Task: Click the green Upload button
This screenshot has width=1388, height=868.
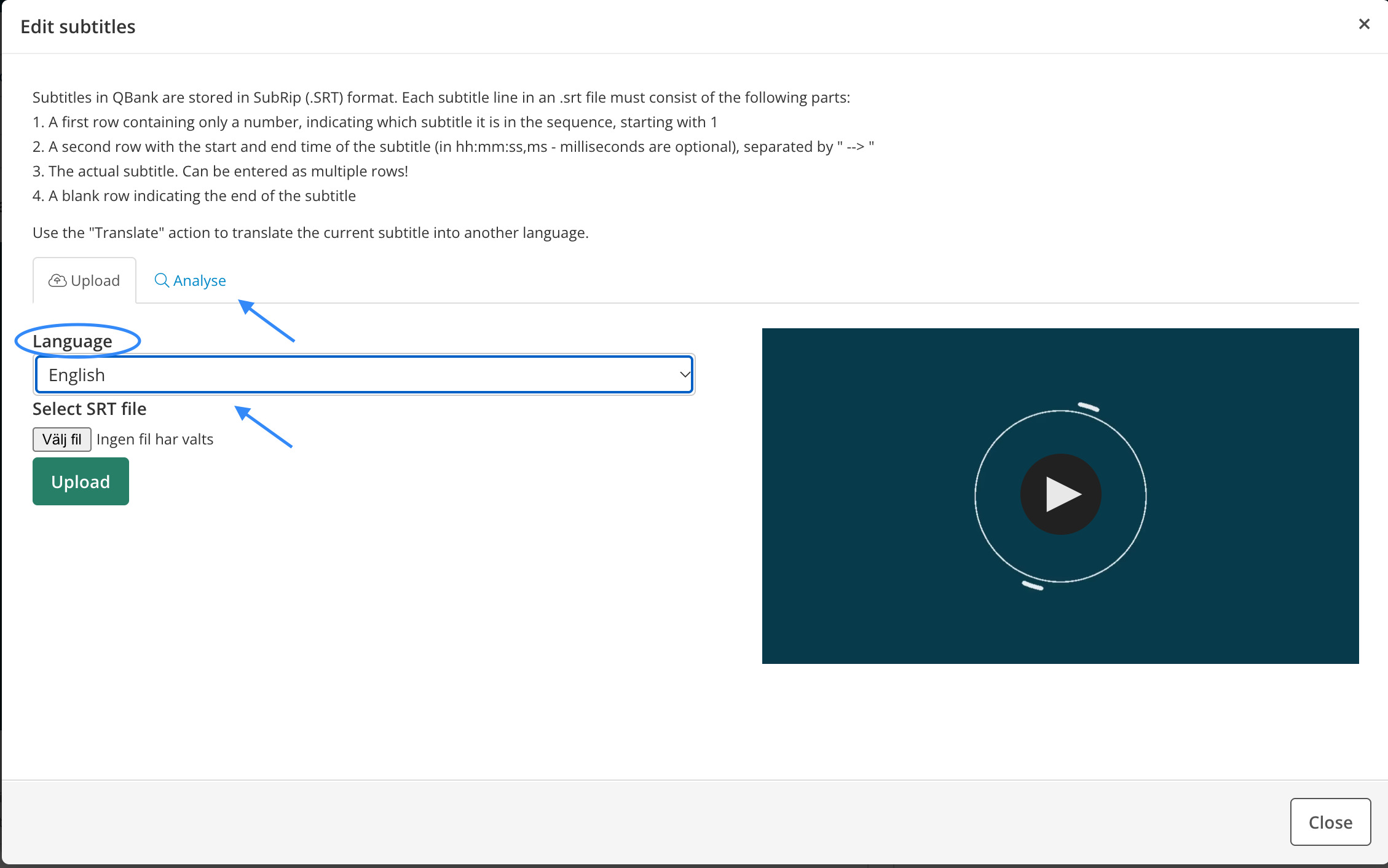Action: 81,481
